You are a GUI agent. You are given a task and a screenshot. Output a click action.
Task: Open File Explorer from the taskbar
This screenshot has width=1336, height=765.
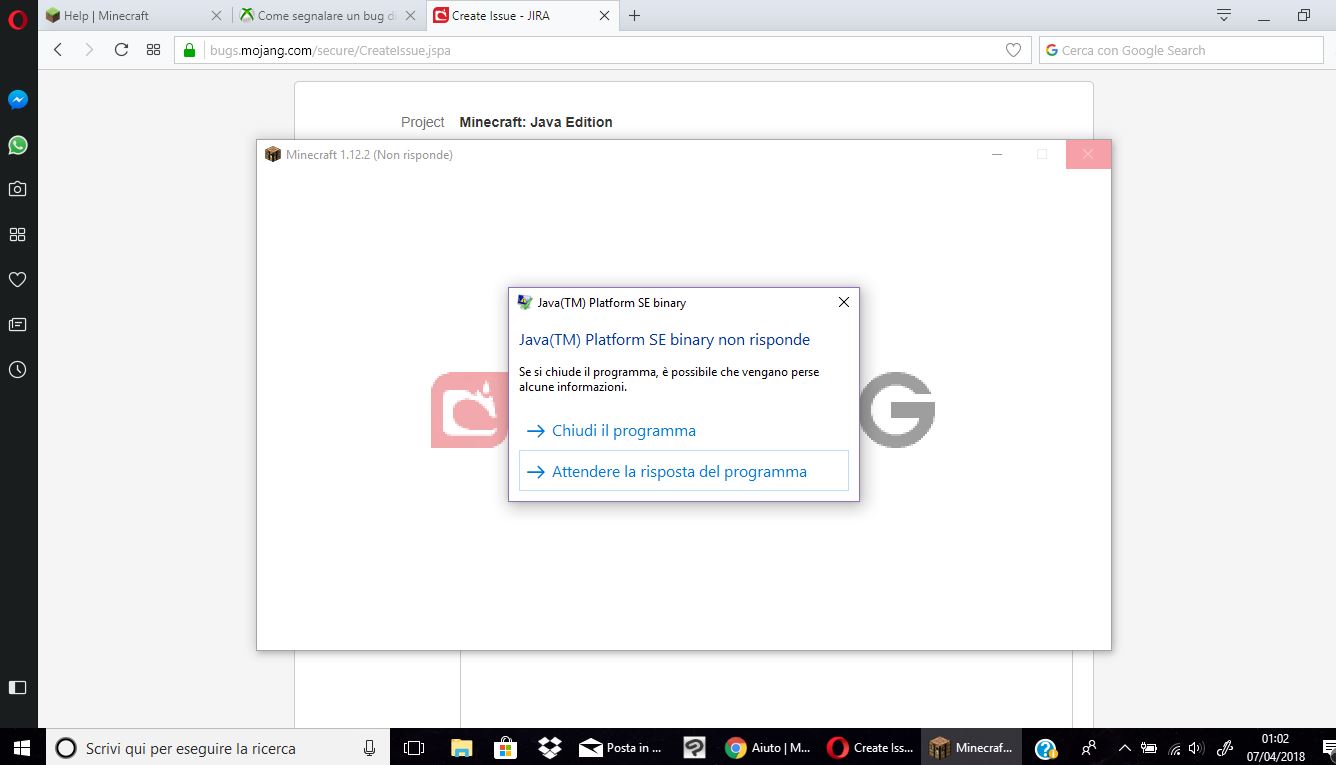pos(461,747)
